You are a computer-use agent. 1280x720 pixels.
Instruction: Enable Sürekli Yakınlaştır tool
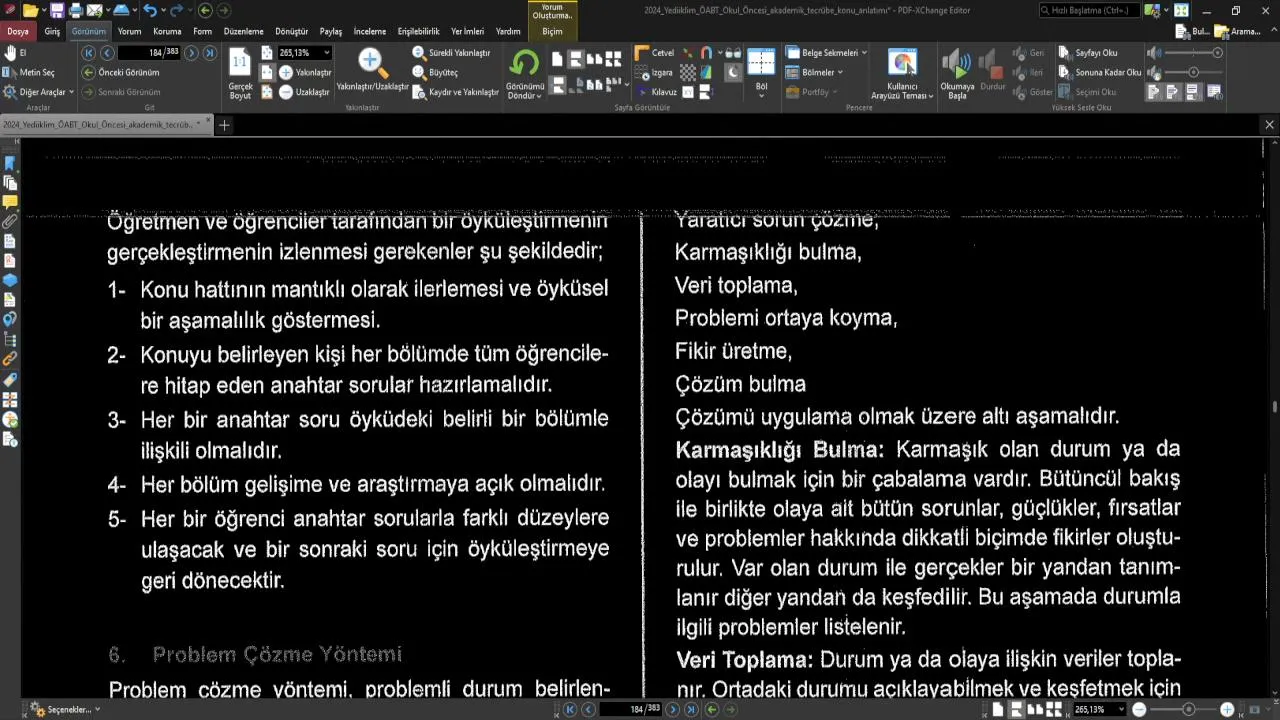[x=451, y=52]
